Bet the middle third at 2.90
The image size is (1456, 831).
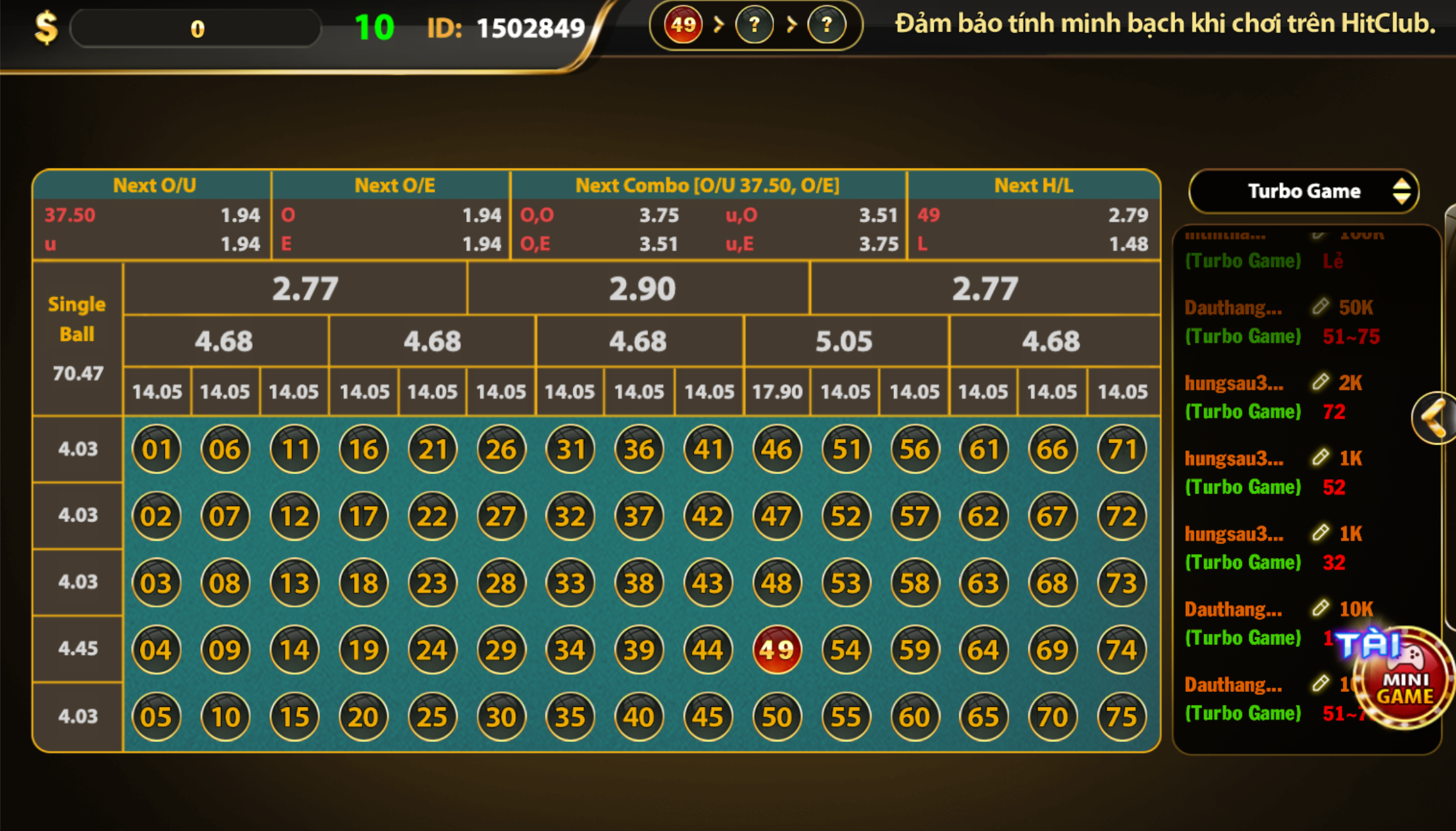click(641, 288)
